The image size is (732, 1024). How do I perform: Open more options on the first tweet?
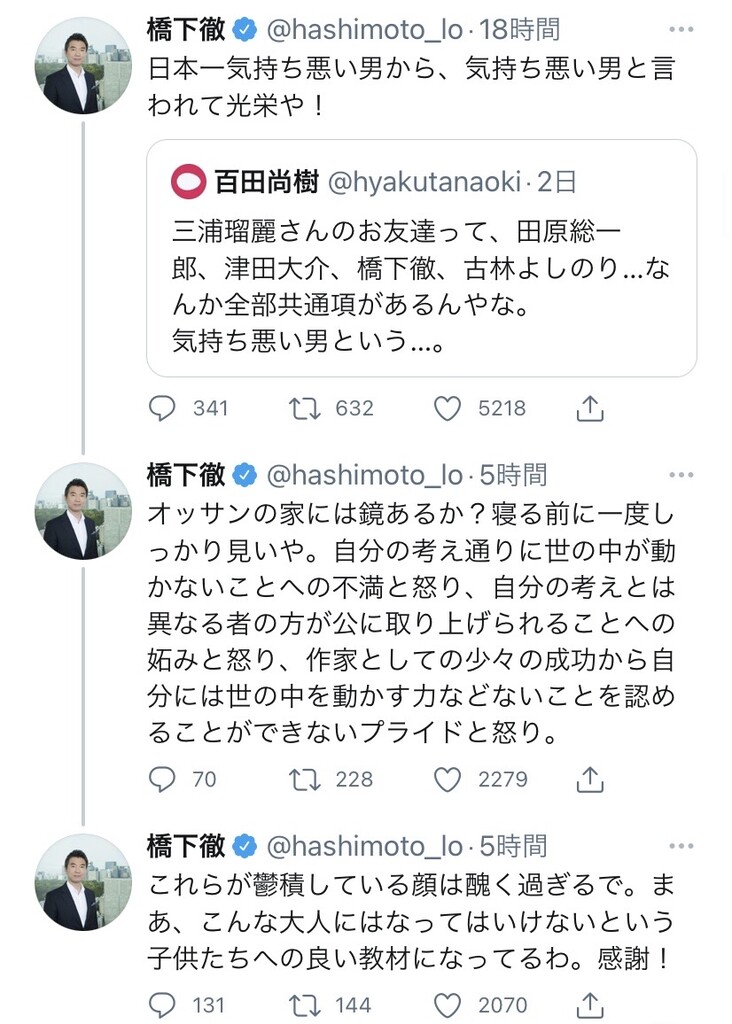(x=681, y=31)
